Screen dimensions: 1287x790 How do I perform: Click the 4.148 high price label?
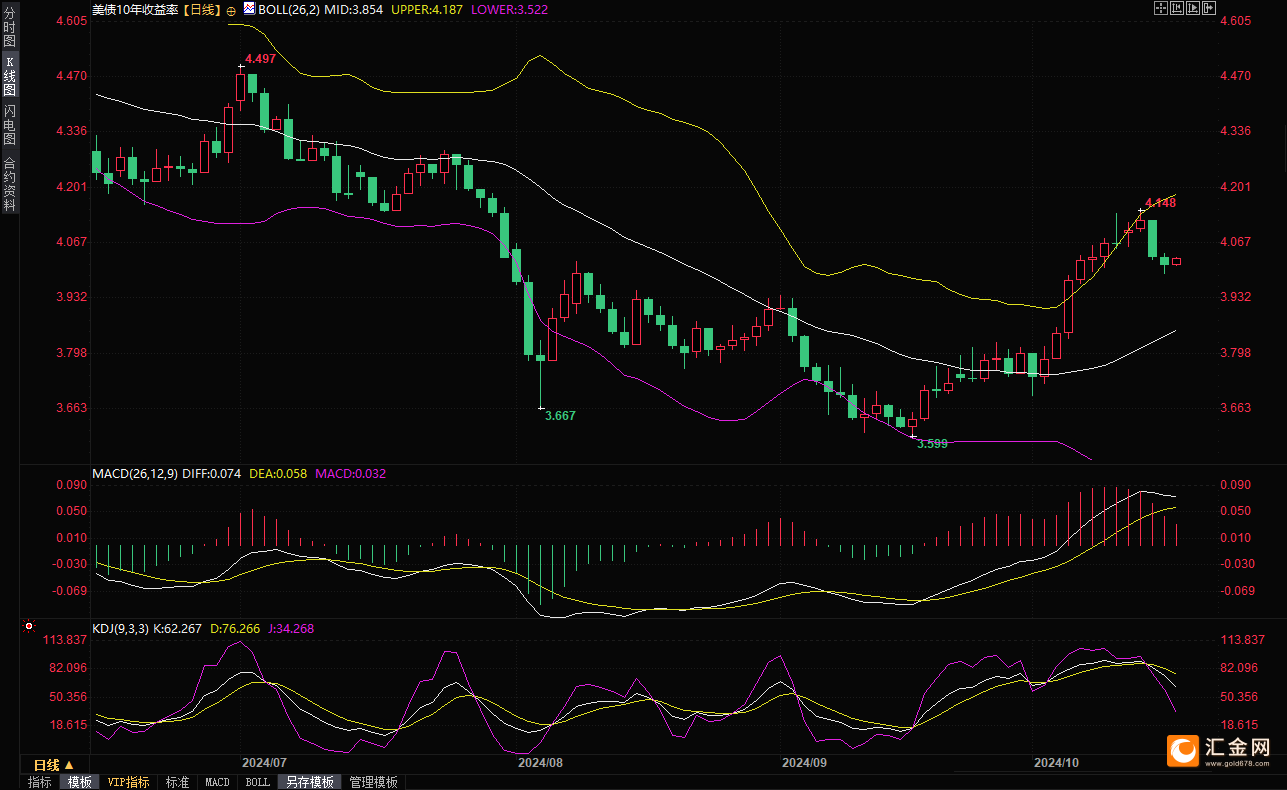click(x=1160, y=203)
